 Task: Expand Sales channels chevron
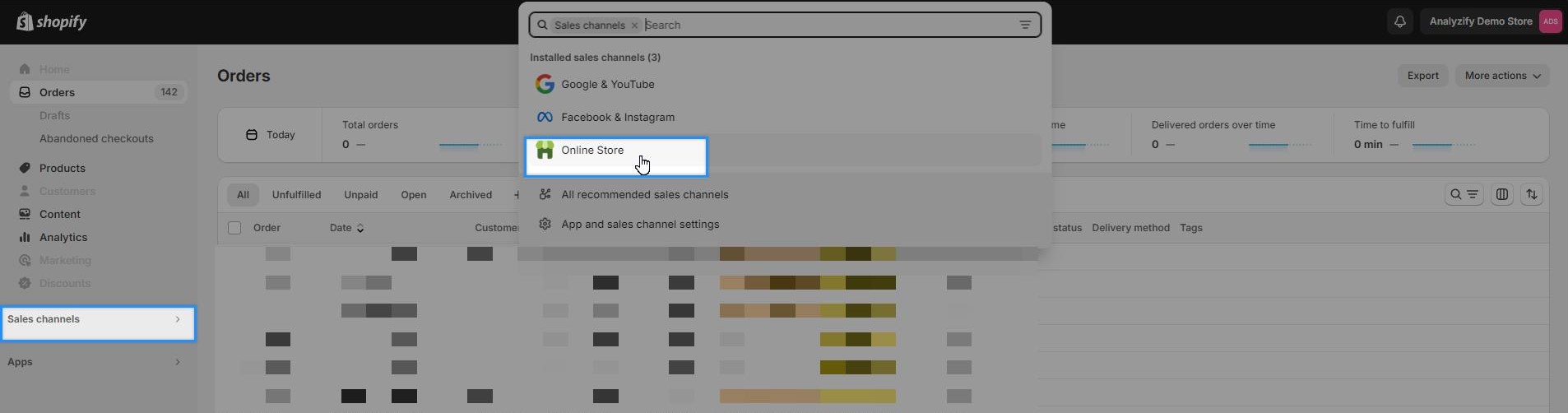(x=178, y=319)
